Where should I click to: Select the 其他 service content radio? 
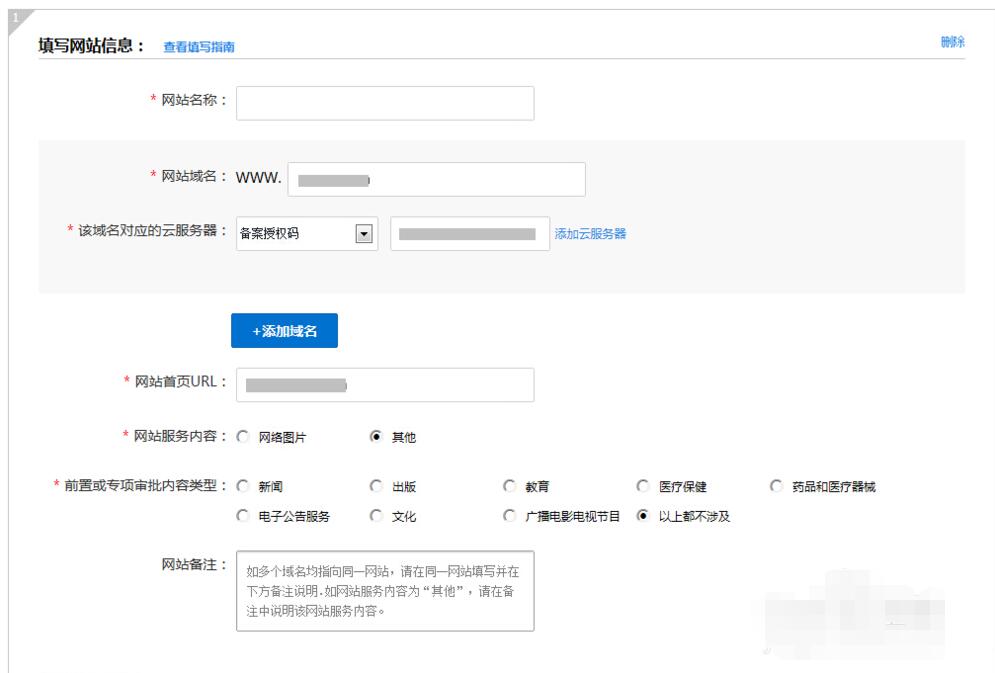[376, 437]
